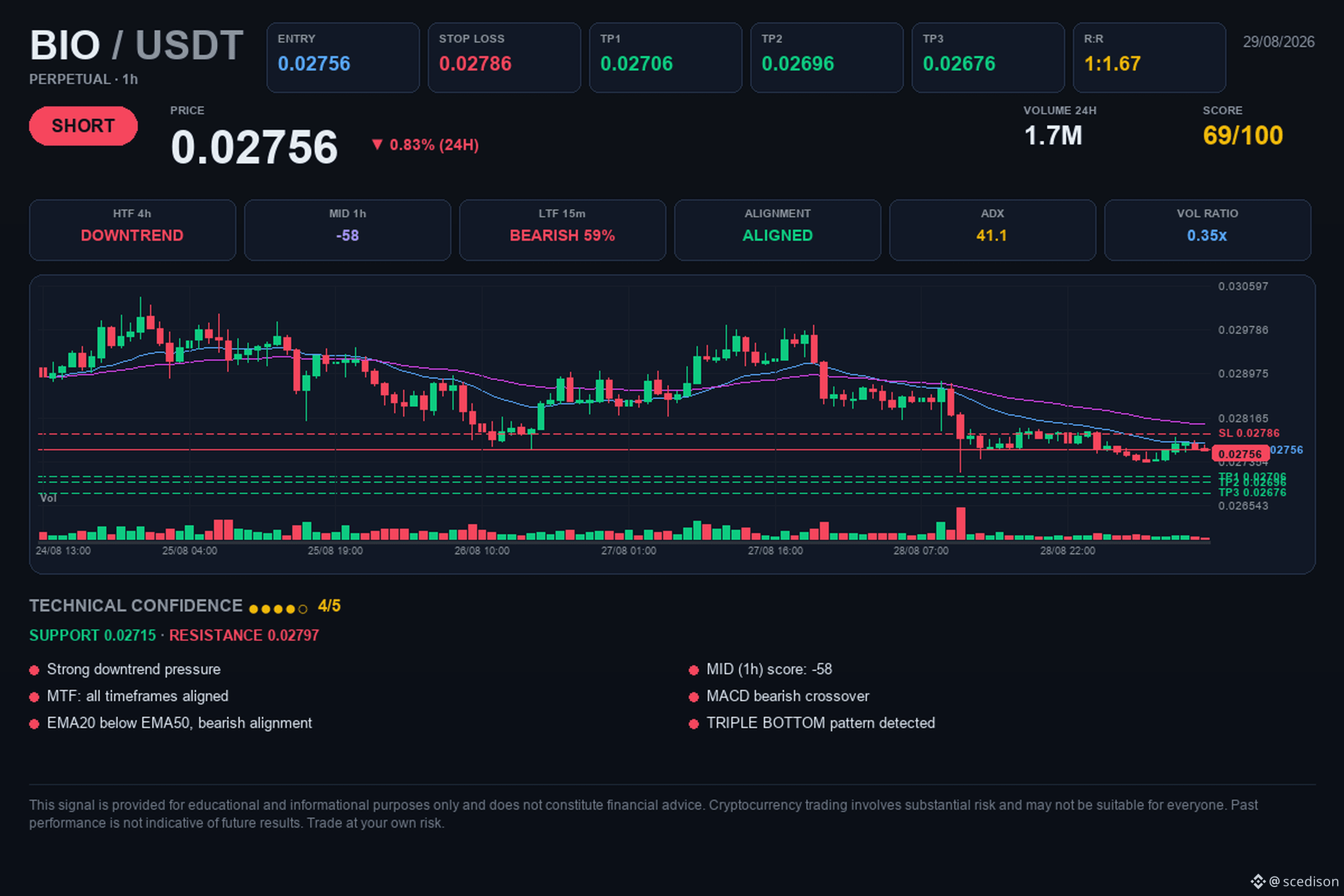This screenshot has height=896, width=1344.
Task: Click the 27/08 16:00 time axis label
Action: coord(776,551)
